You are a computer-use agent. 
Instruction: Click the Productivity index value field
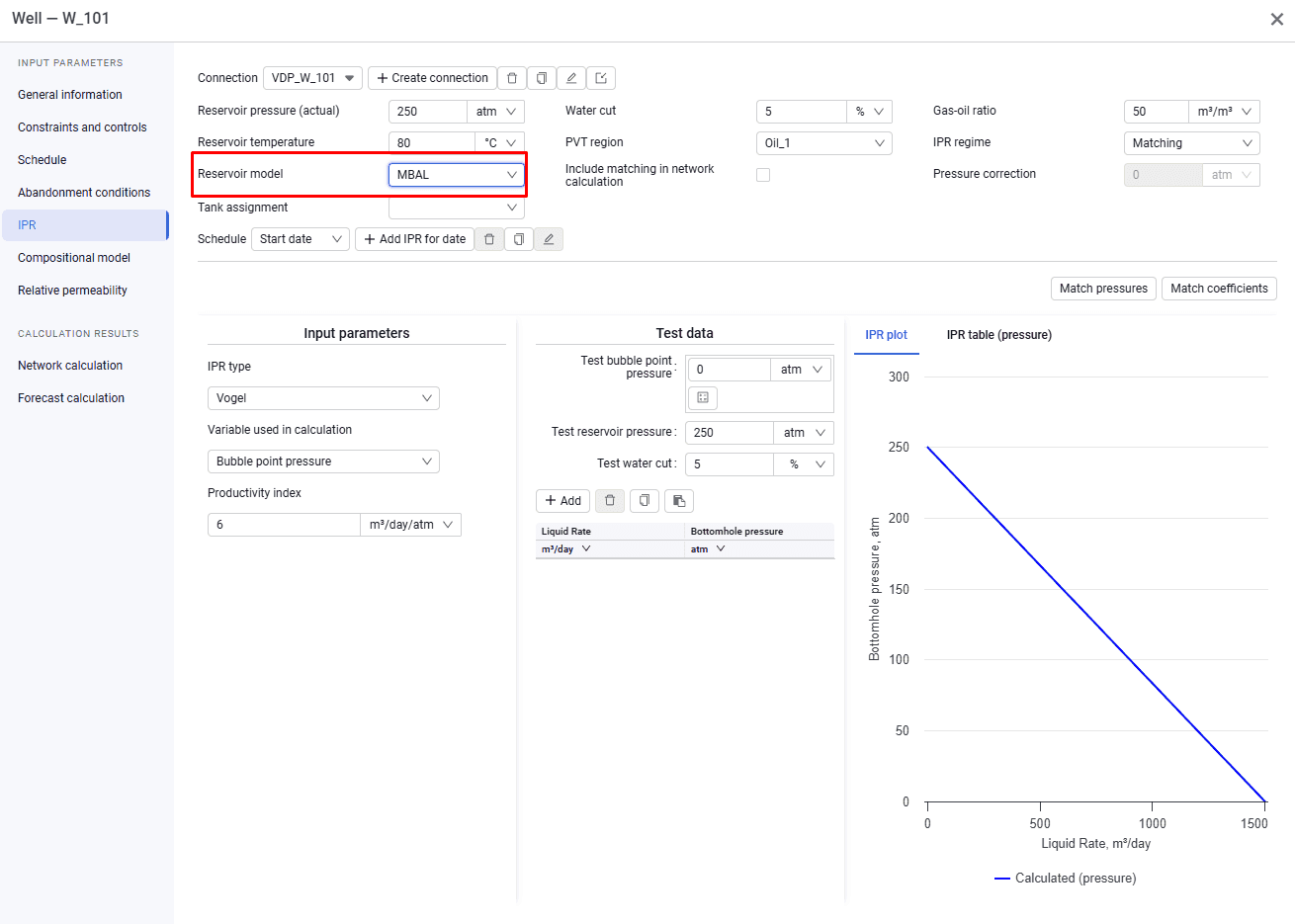pos(284,525)
